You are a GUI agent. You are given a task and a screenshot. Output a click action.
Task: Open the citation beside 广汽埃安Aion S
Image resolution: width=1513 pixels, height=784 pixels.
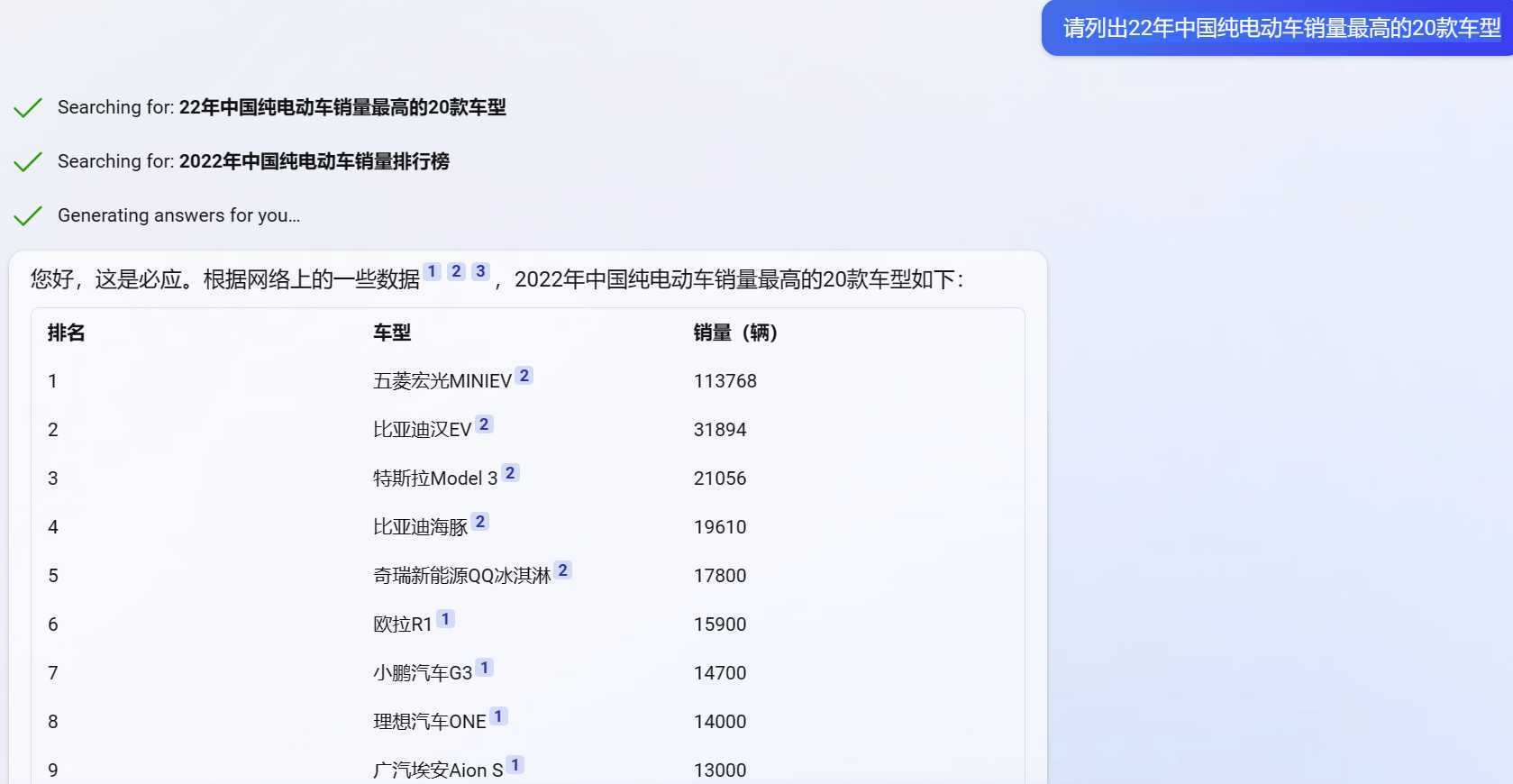(515, 765)
